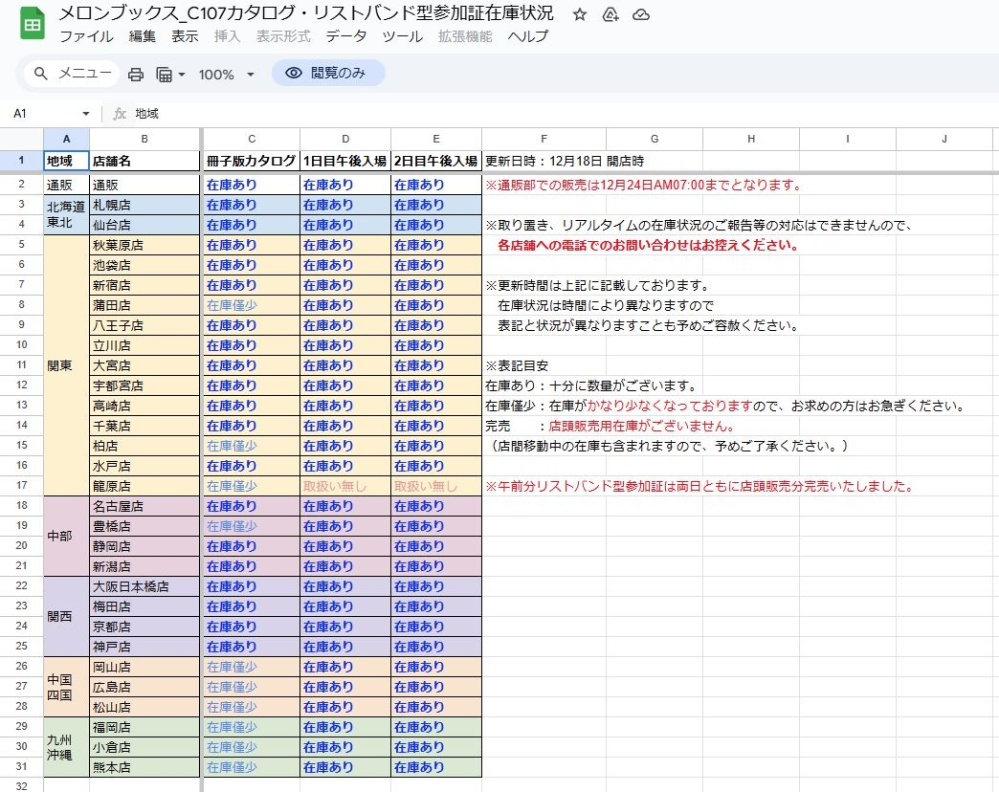Select the 関東 region cell
This screenshot has width=999, height=792.
click(66, 365)
